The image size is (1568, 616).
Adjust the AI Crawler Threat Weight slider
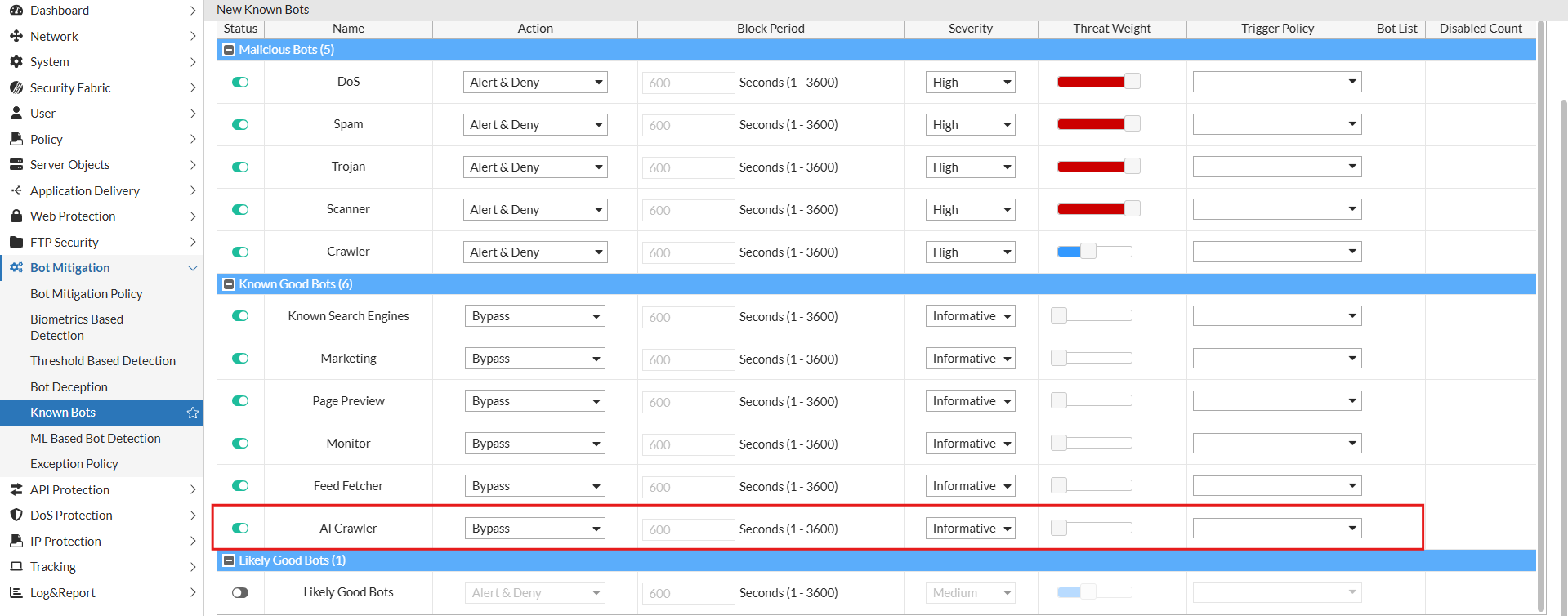1059,527
